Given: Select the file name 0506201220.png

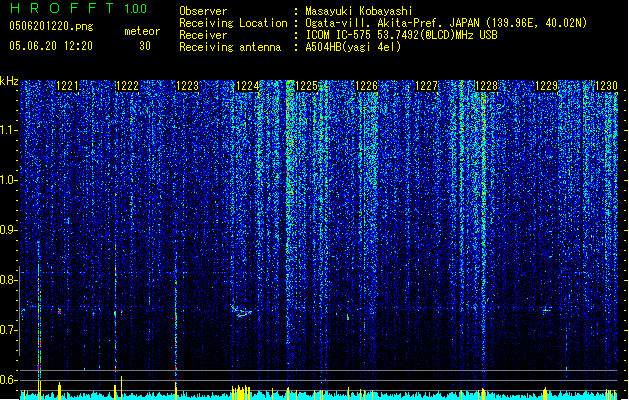Looking at the screenshot, I should click(51, 27).
